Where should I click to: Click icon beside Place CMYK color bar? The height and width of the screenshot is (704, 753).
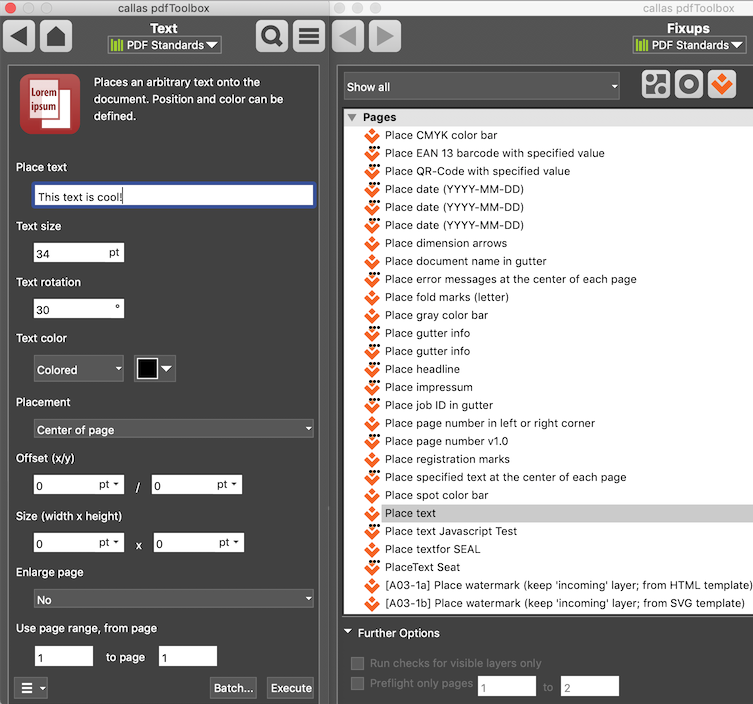pos(372,136)
